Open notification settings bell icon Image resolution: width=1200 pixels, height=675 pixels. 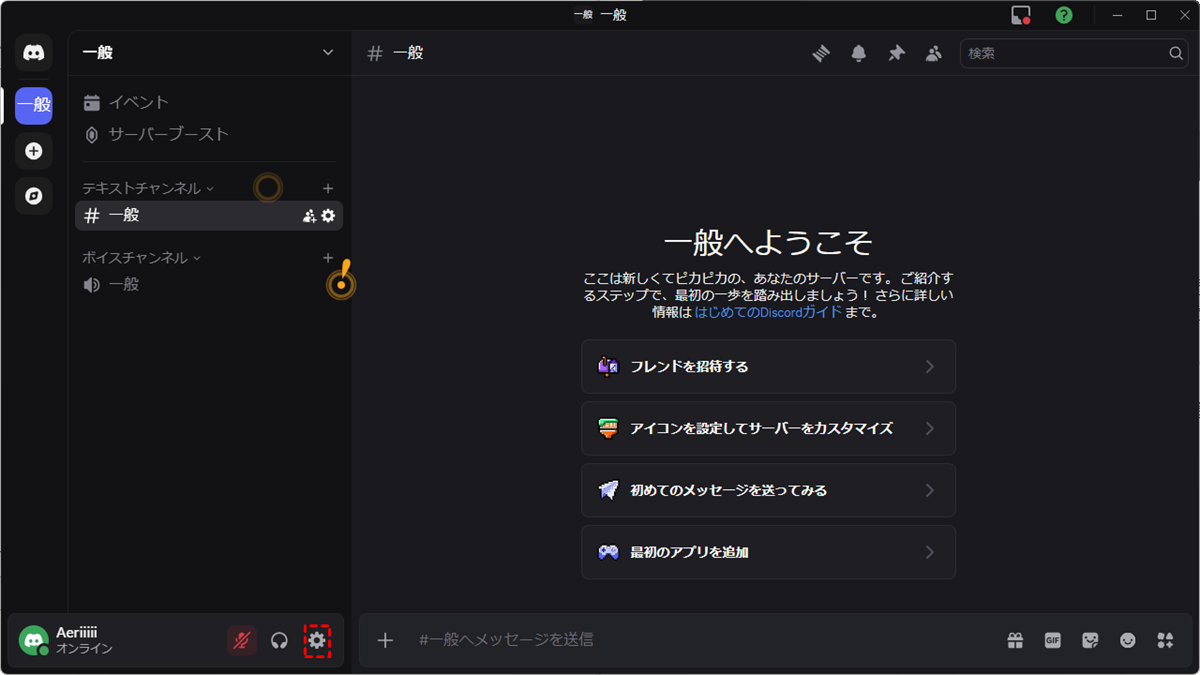click(858, 54)
